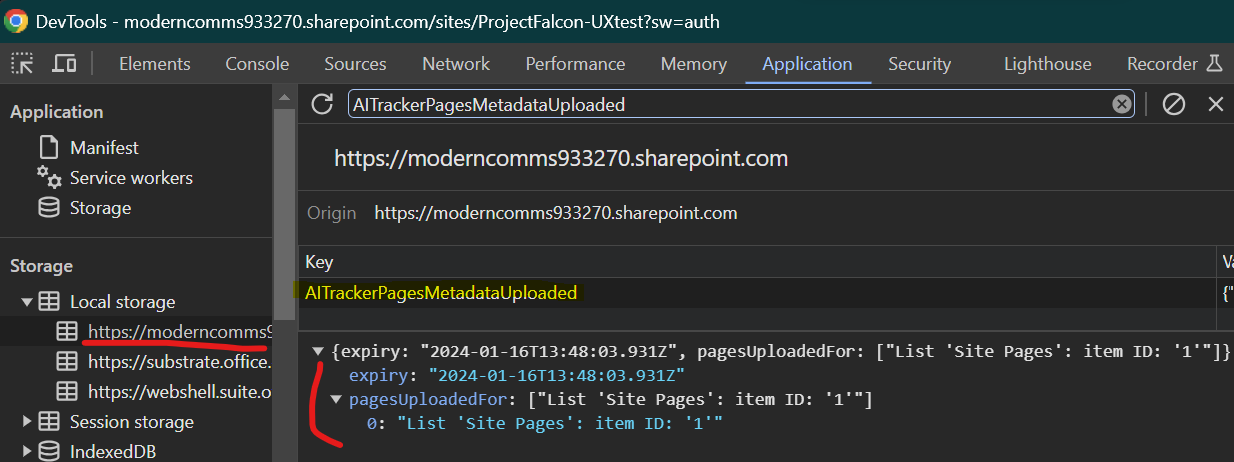This screenshot has height=462, width=1234.
Task: Switch to the Lighthouse tab
Action: [x=1047, y=64]
